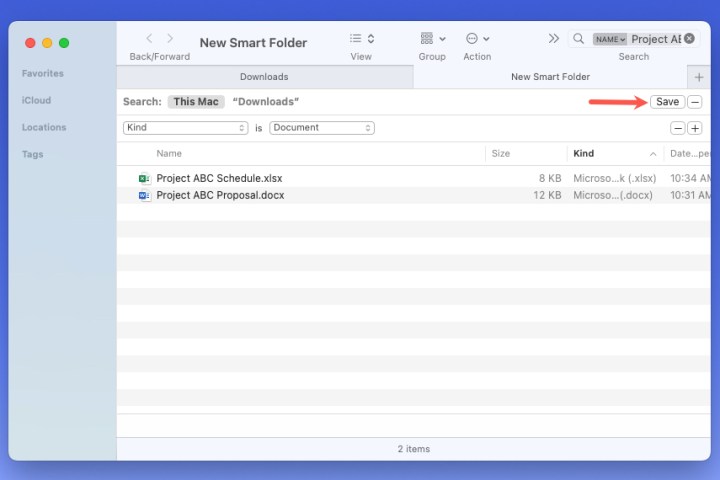Expand the toolbar overflow chevrons
This screenshot has width=720, height=480.
[553, 39]
